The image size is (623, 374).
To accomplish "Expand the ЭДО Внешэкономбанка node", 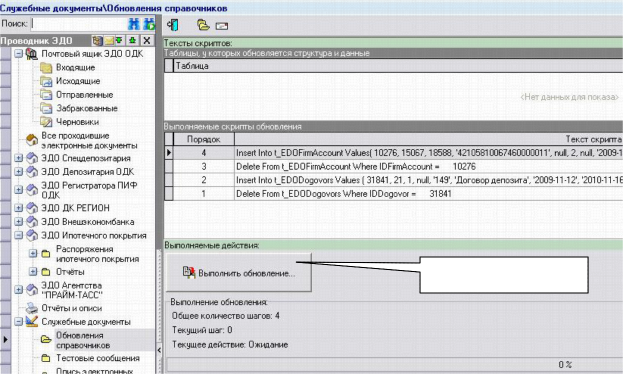I will (18, 222).
